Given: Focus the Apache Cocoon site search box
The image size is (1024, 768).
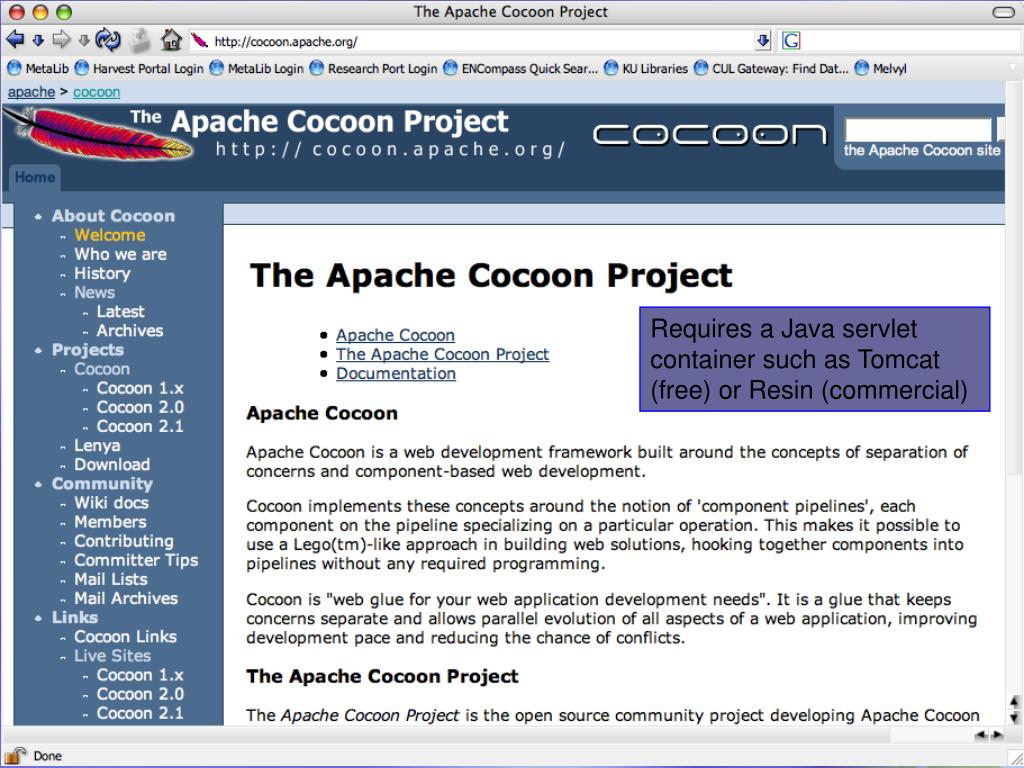Looking at the screenshot, I should tap(918, 129).
